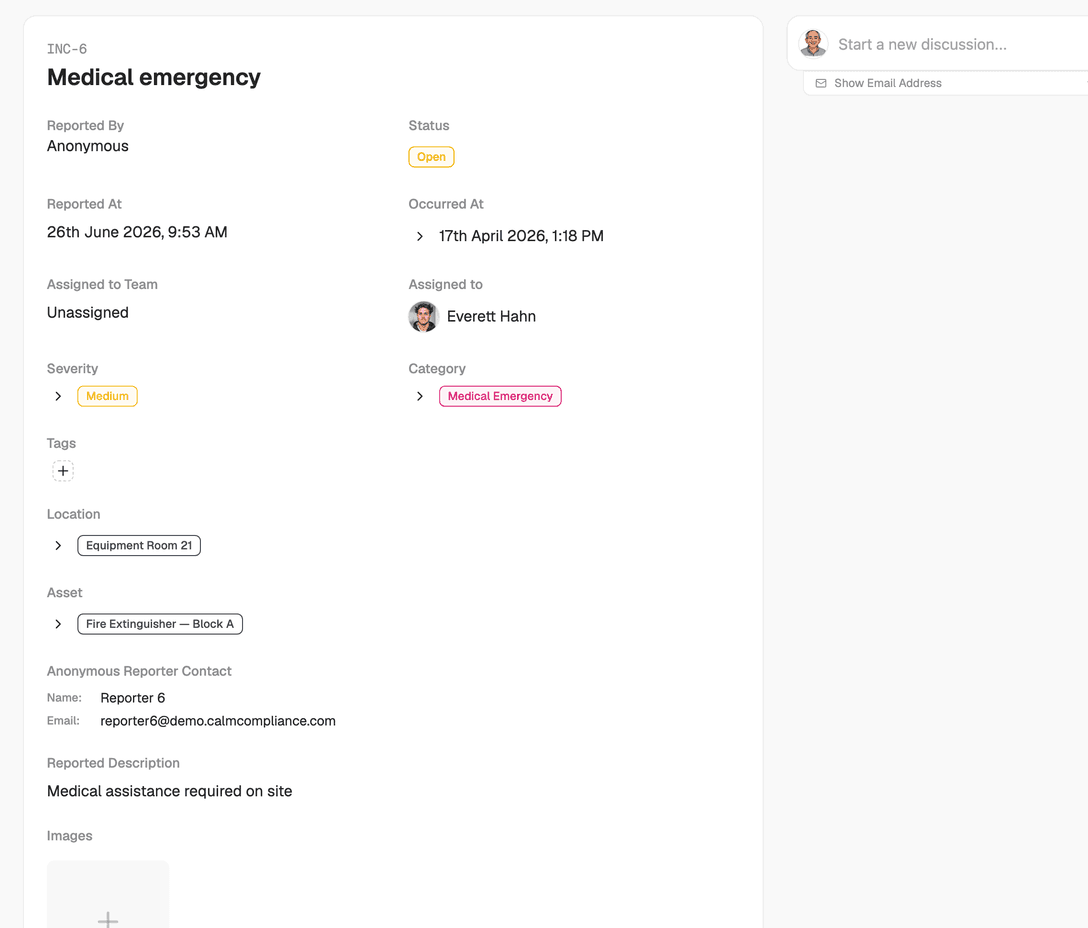Click the user avatar in discussion box
Image resolution: width=1088 pixels, height=928 pixels.
(813, 44)
